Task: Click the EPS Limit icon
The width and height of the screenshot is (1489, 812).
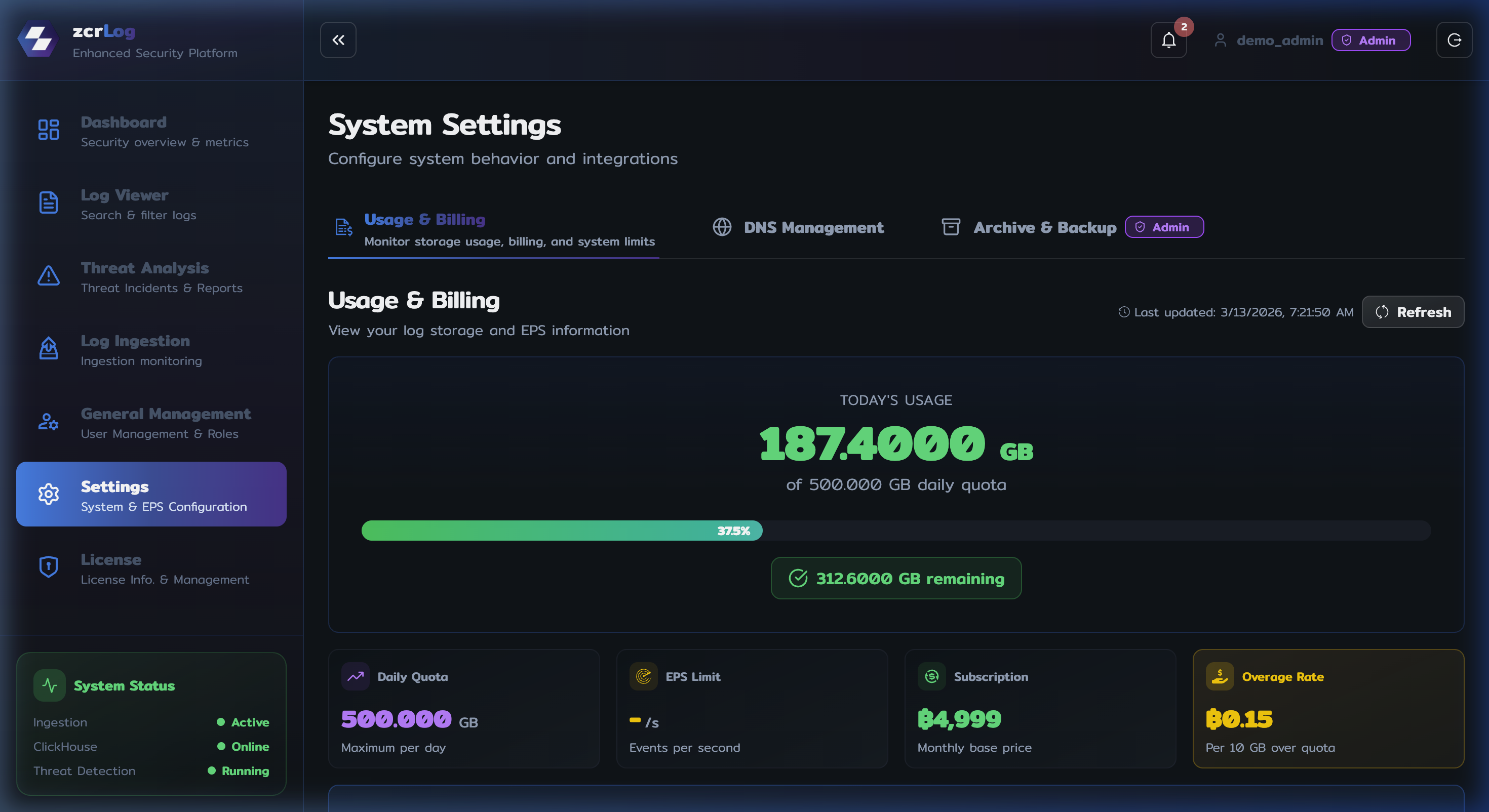Action: [x=643, y=676]
